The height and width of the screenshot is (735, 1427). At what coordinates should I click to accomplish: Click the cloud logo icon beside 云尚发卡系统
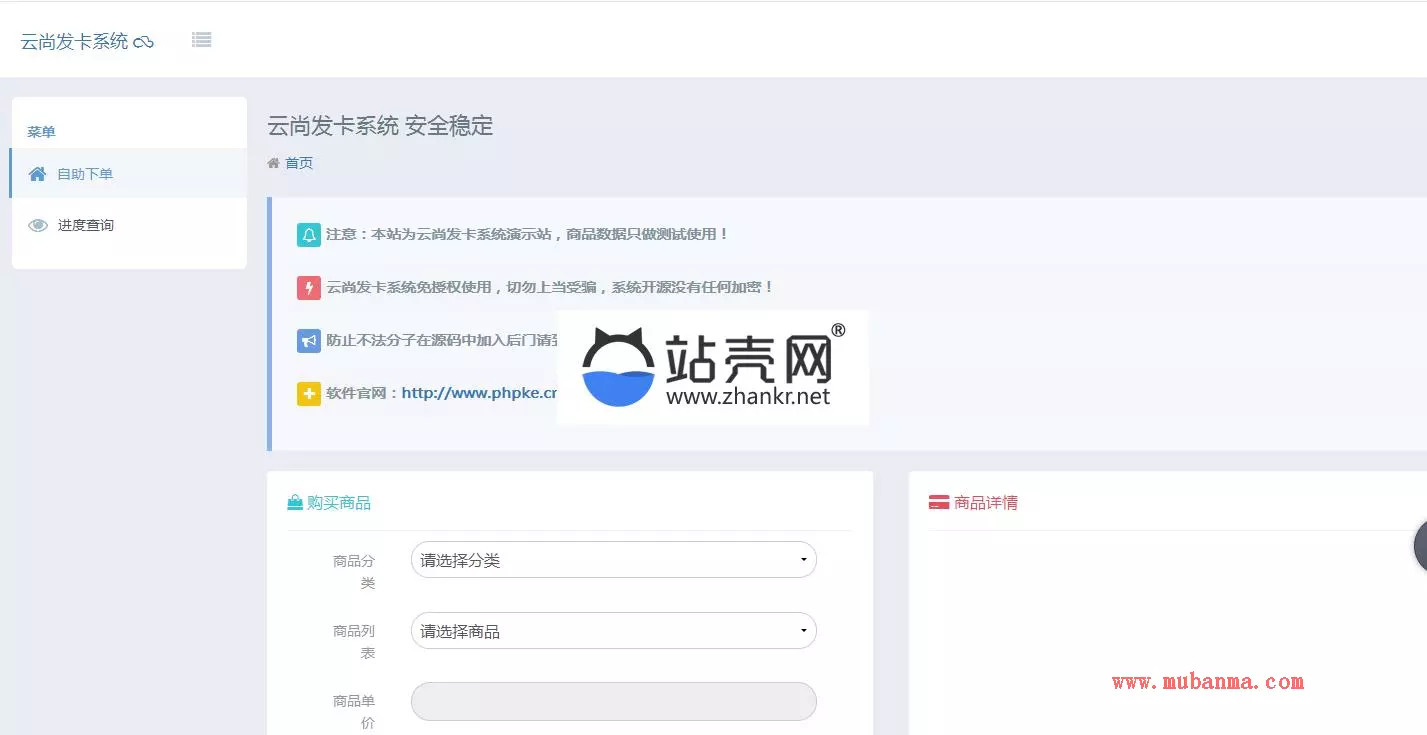pyautogui.click(x=144, y=42)
